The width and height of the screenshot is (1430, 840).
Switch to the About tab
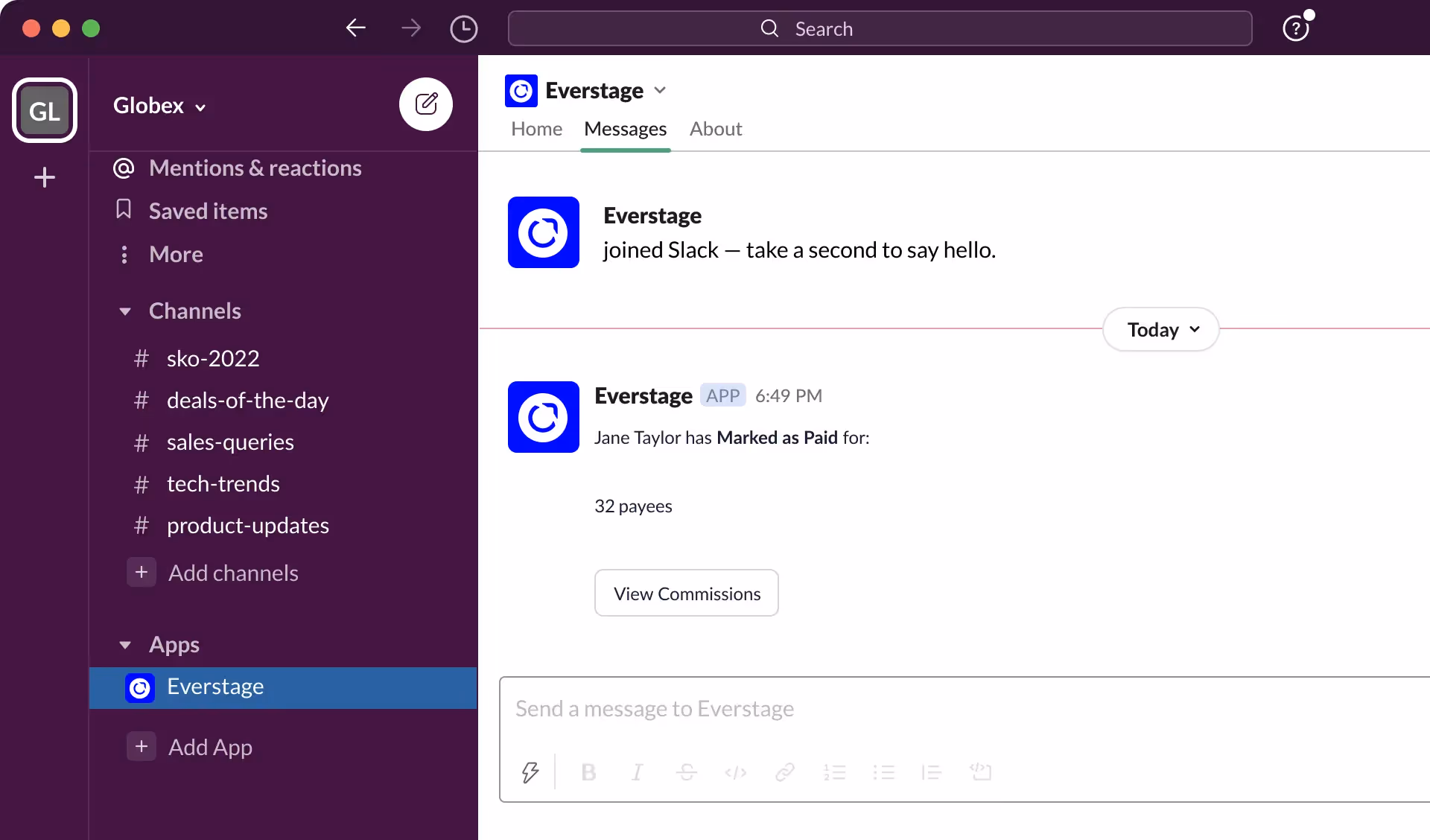716,129
